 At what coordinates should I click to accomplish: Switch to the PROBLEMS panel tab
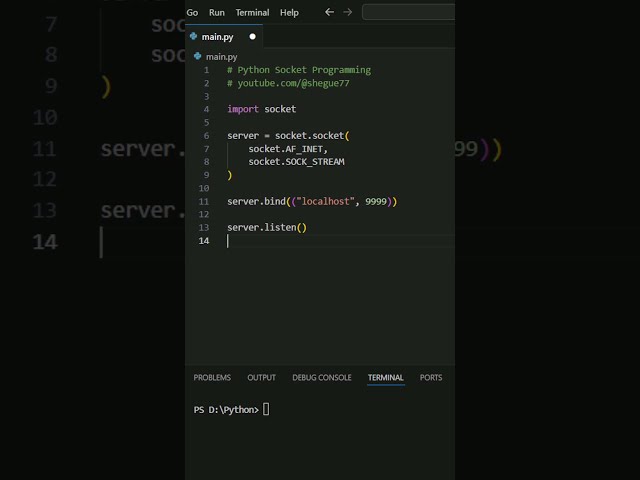(212, 378)
